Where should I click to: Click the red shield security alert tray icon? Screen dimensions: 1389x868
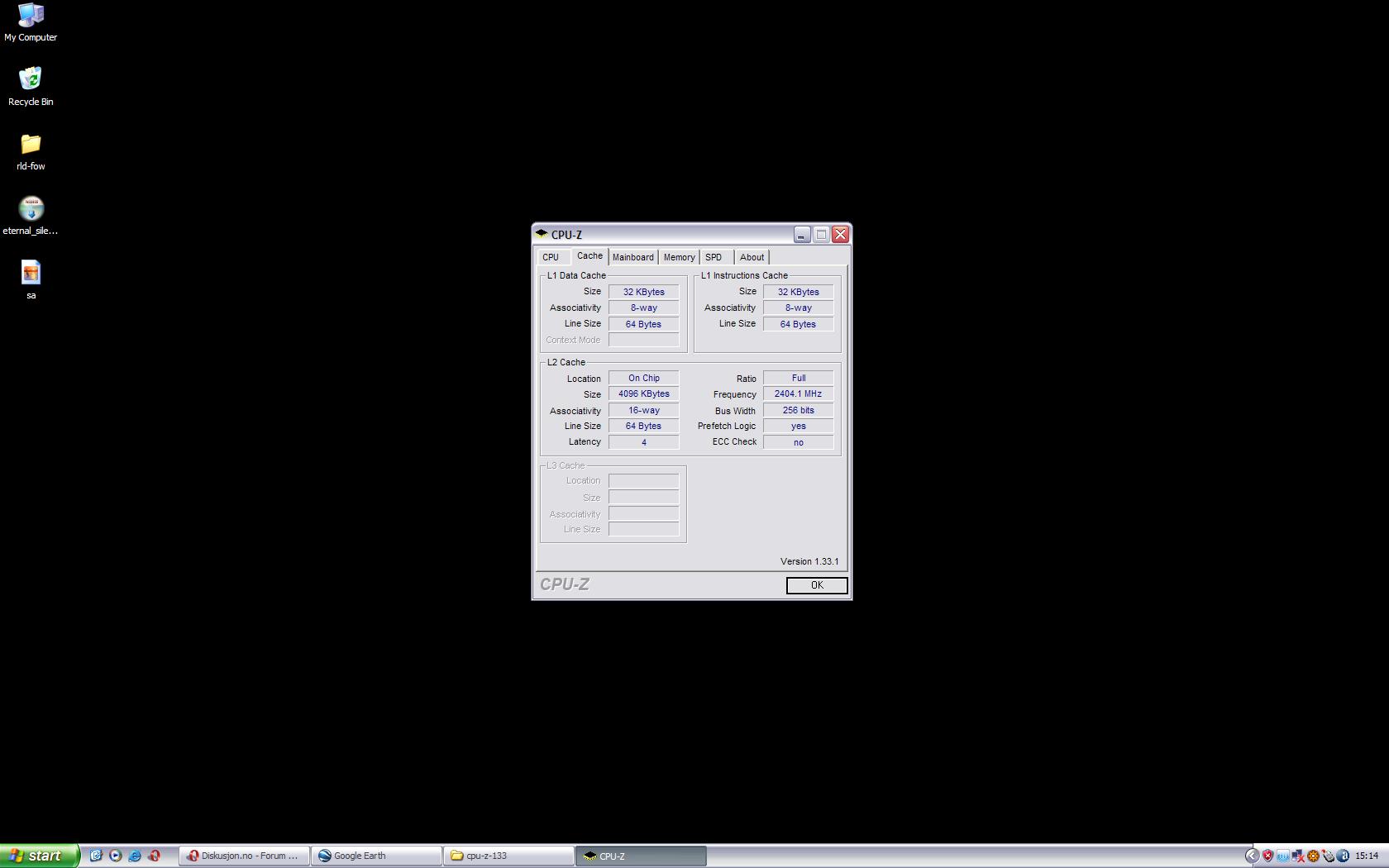1267,856
